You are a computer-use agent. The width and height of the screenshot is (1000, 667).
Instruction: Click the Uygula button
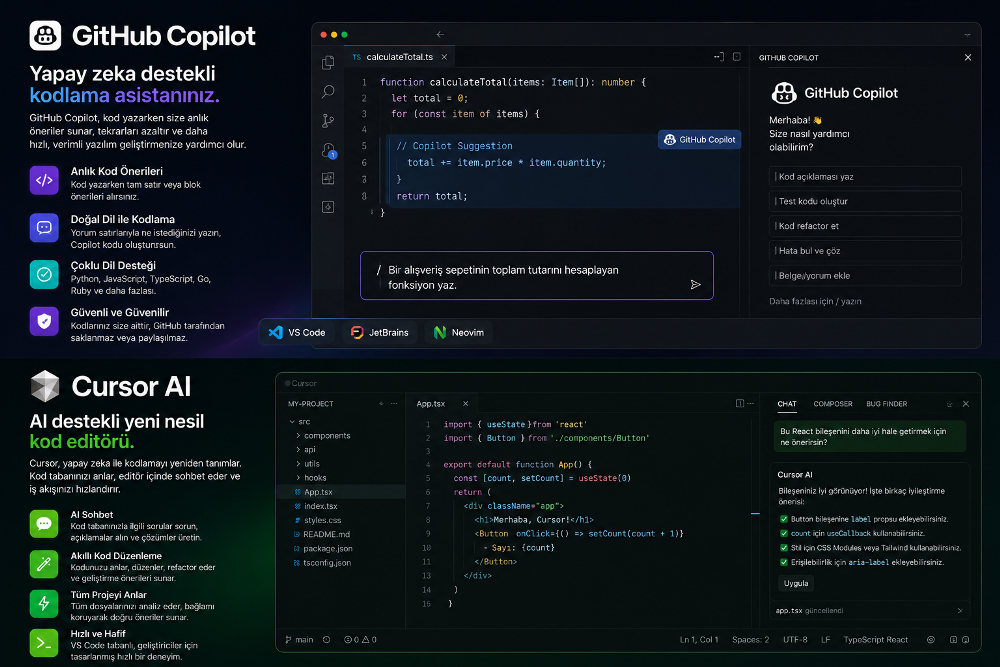(x=796, y=583)
